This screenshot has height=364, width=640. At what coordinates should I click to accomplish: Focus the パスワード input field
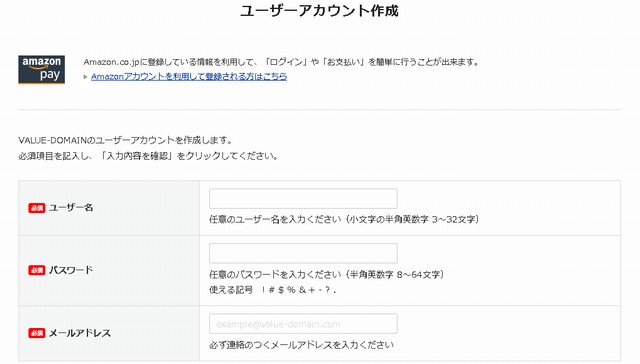pyautogui.click(x=303, y=253)
